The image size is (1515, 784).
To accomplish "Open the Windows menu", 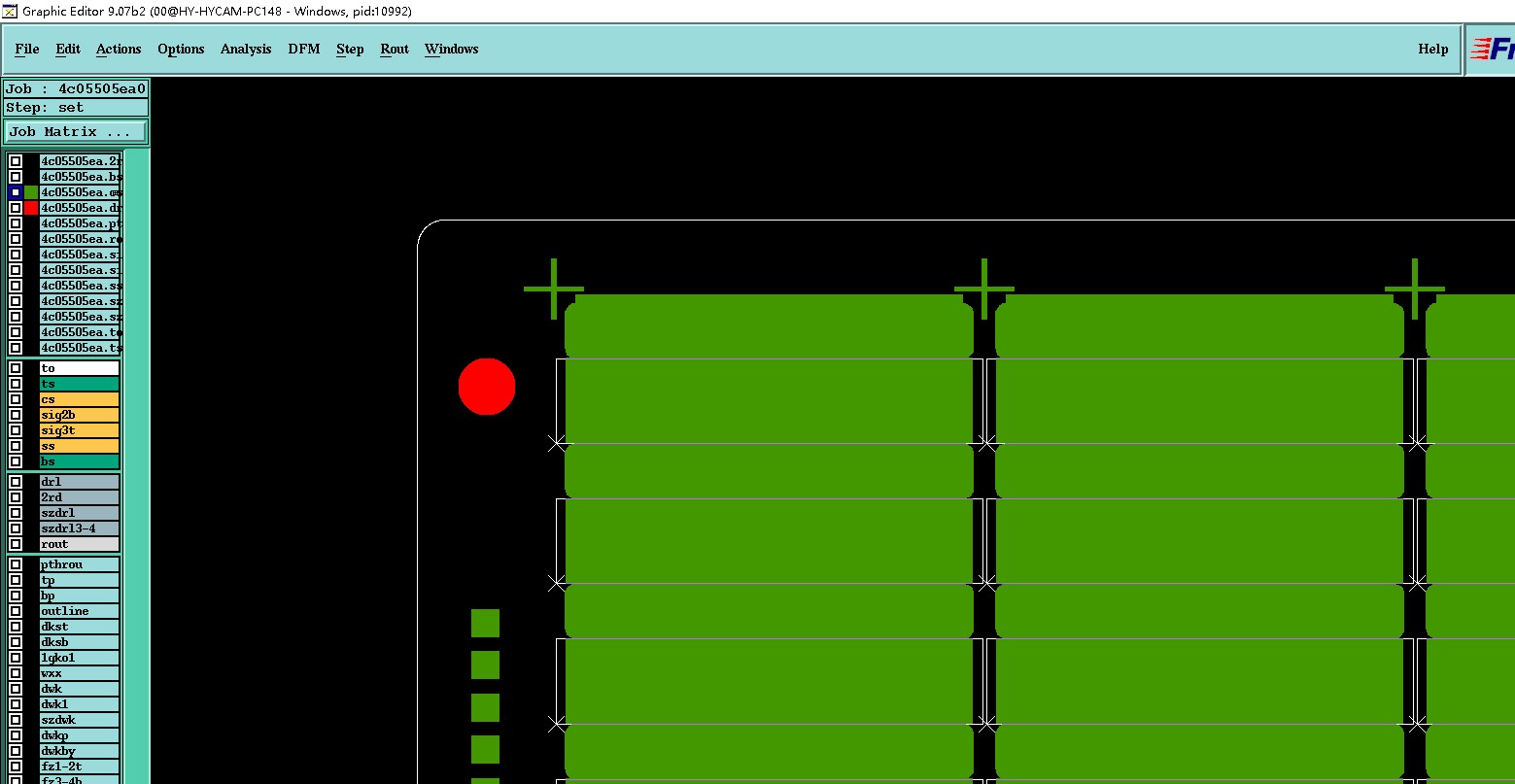I will tap(452, 49).
